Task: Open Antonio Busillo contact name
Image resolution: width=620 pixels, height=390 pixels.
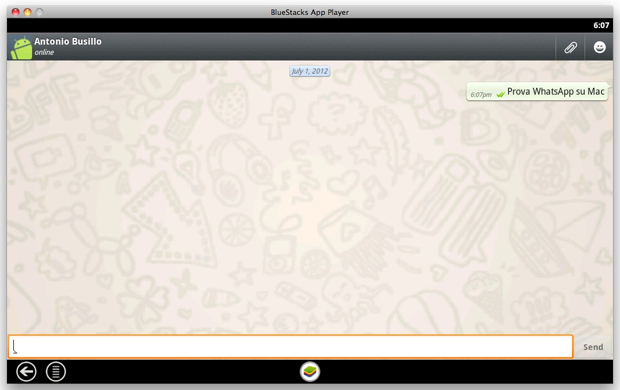Action: (x=68, y=42)
